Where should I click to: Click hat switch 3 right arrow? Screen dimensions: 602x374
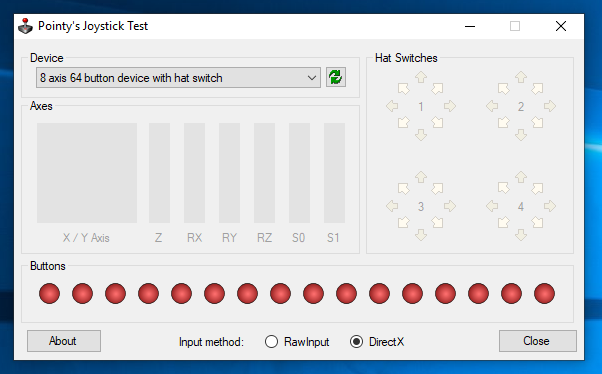click(450, 206)
